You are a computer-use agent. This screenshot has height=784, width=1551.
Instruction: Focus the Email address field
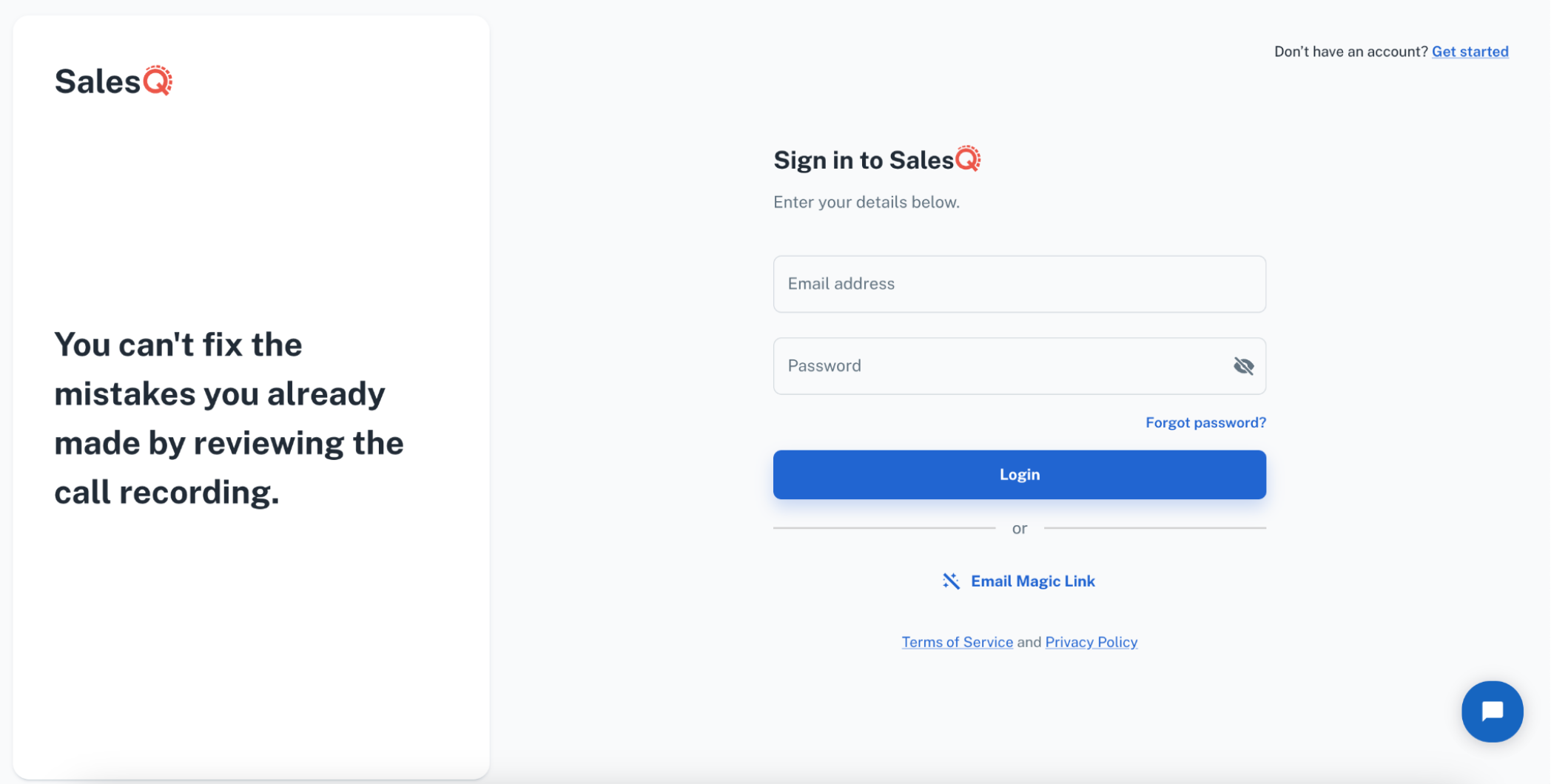1019,284
